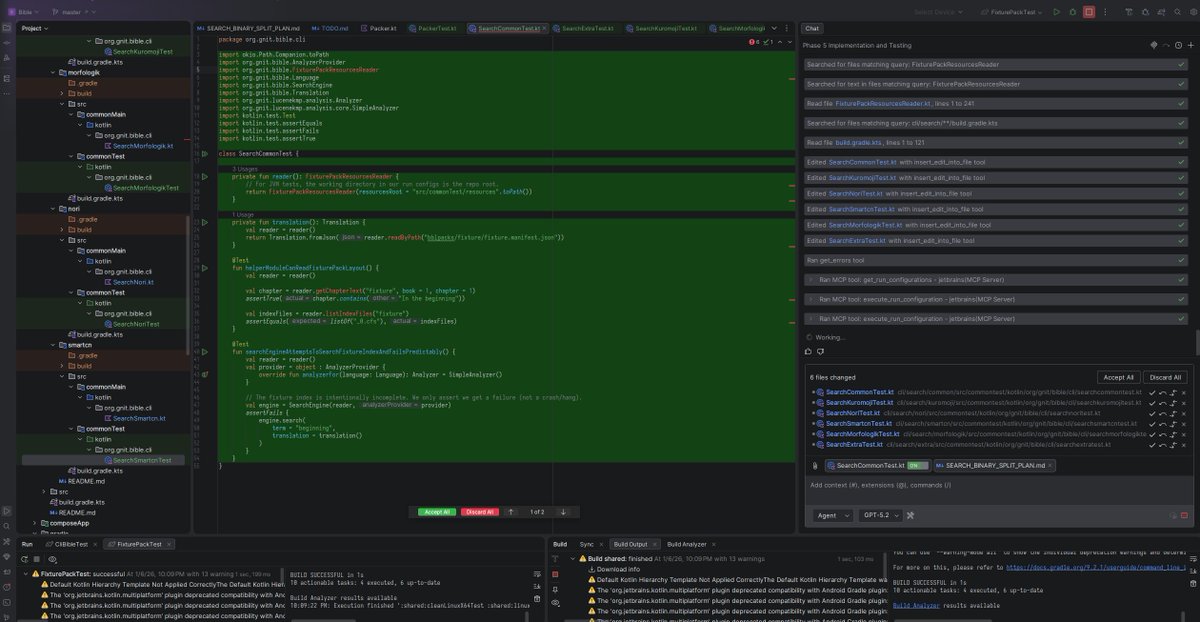Open SearchMorfologikTest.kt in changed files list
The width and height of the screenshot is (1200, 622).
862,434
